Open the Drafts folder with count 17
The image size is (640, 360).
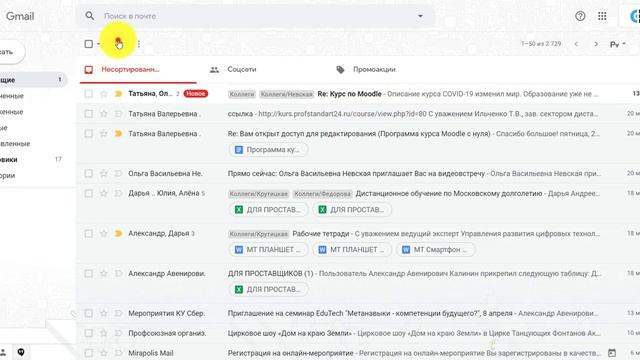click(x=33, y=160)
